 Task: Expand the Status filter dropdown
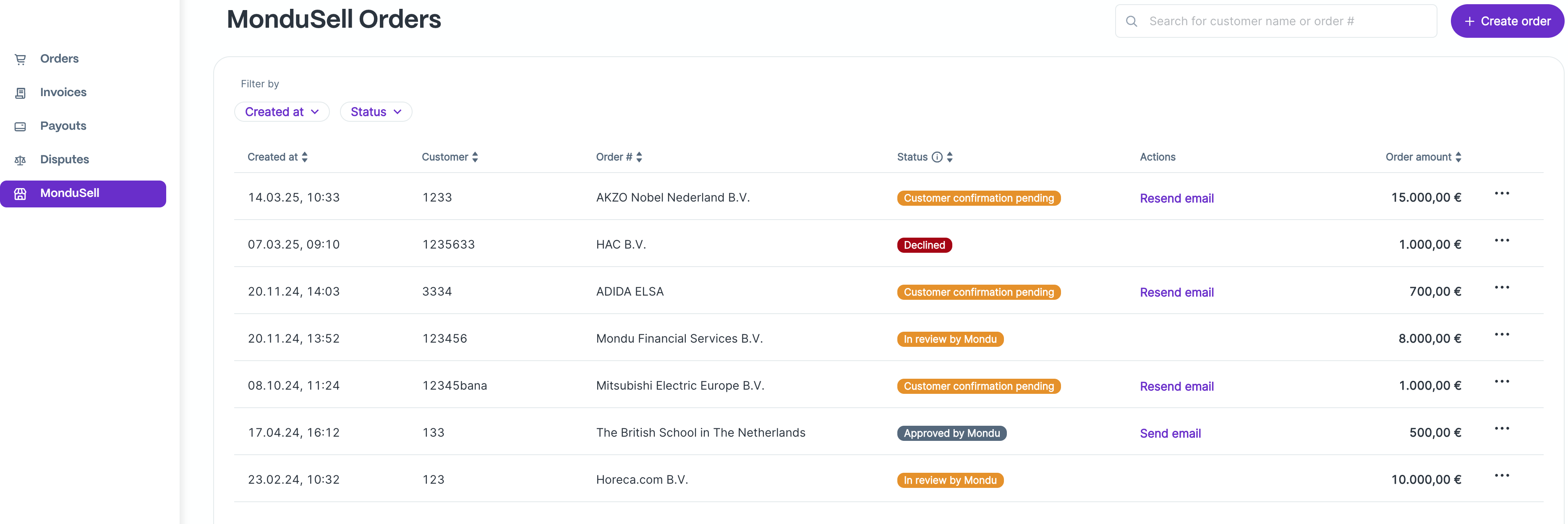[376, 112]
